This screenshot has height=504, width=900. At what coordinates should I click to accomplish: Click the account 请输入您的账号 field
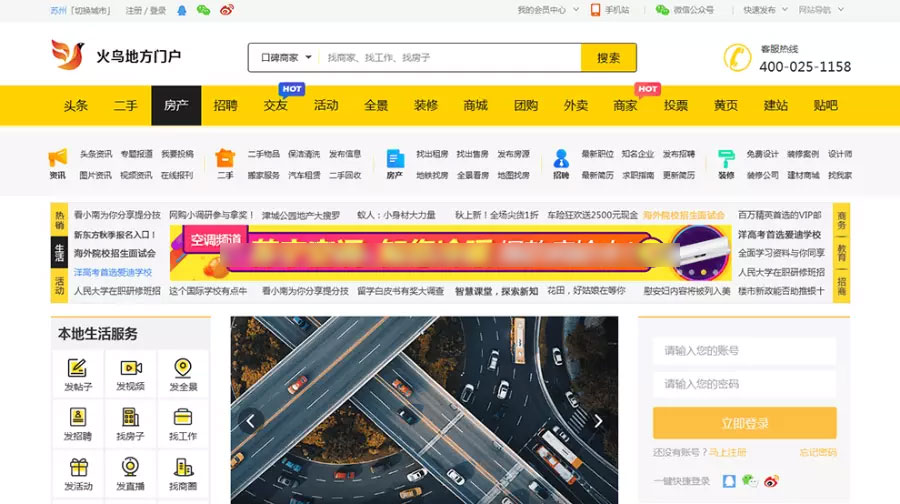point(744,350)
